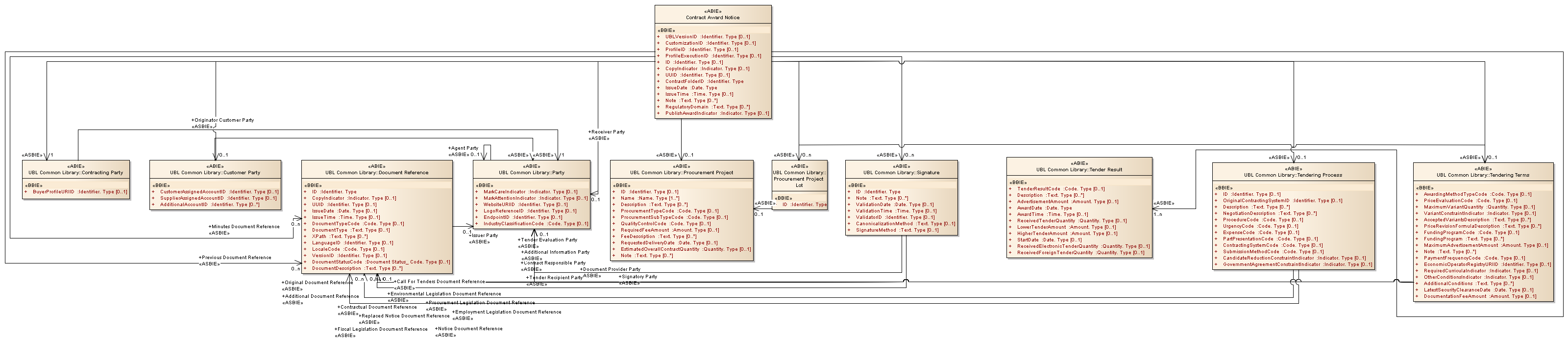The width and height of the screenshot is (1568, 341).
Task: Select the Tendering Terms class header
Action: coord(1482,175)
